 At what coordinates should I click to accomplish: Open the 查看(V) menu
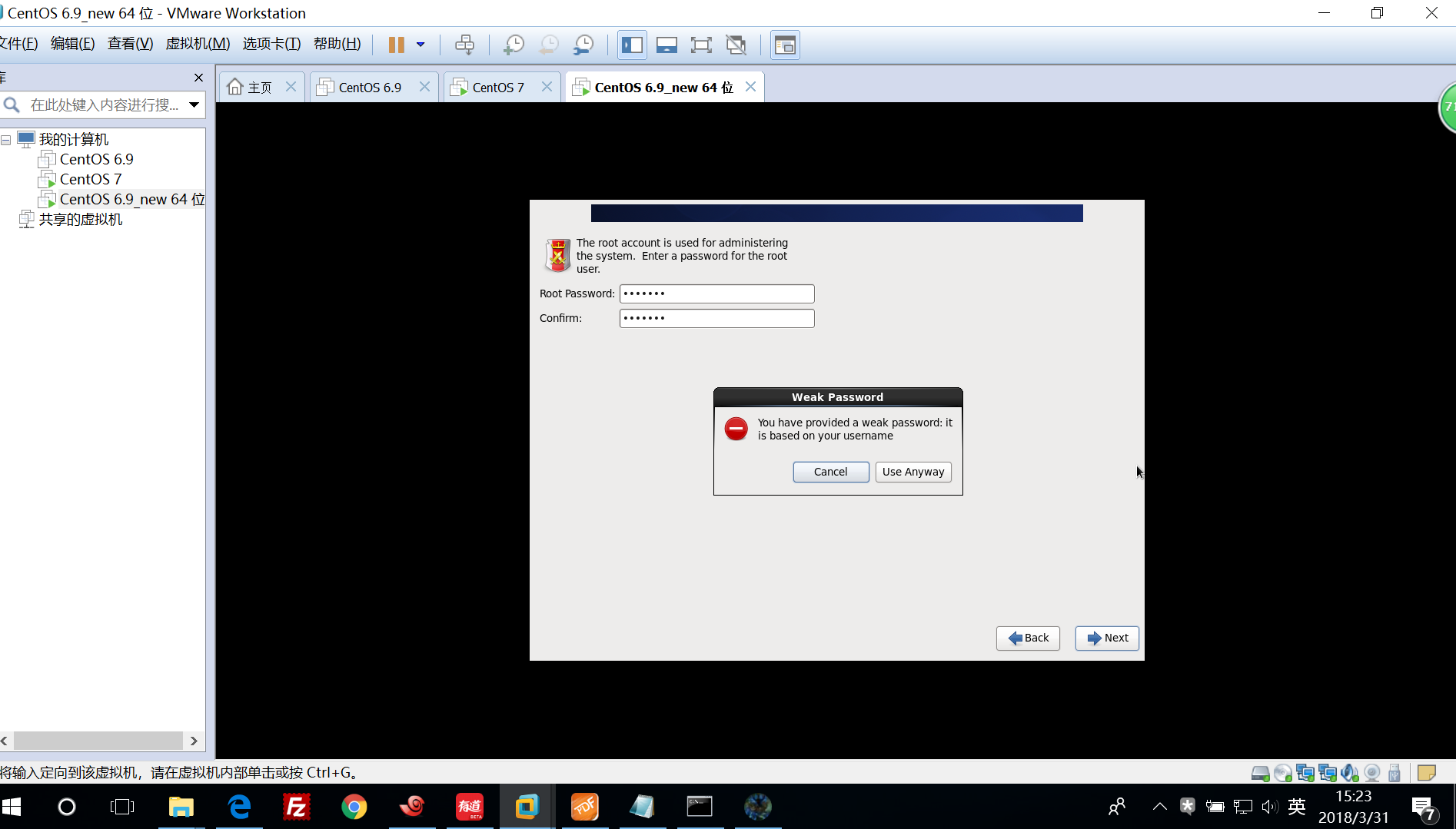[x=130, y=44]
